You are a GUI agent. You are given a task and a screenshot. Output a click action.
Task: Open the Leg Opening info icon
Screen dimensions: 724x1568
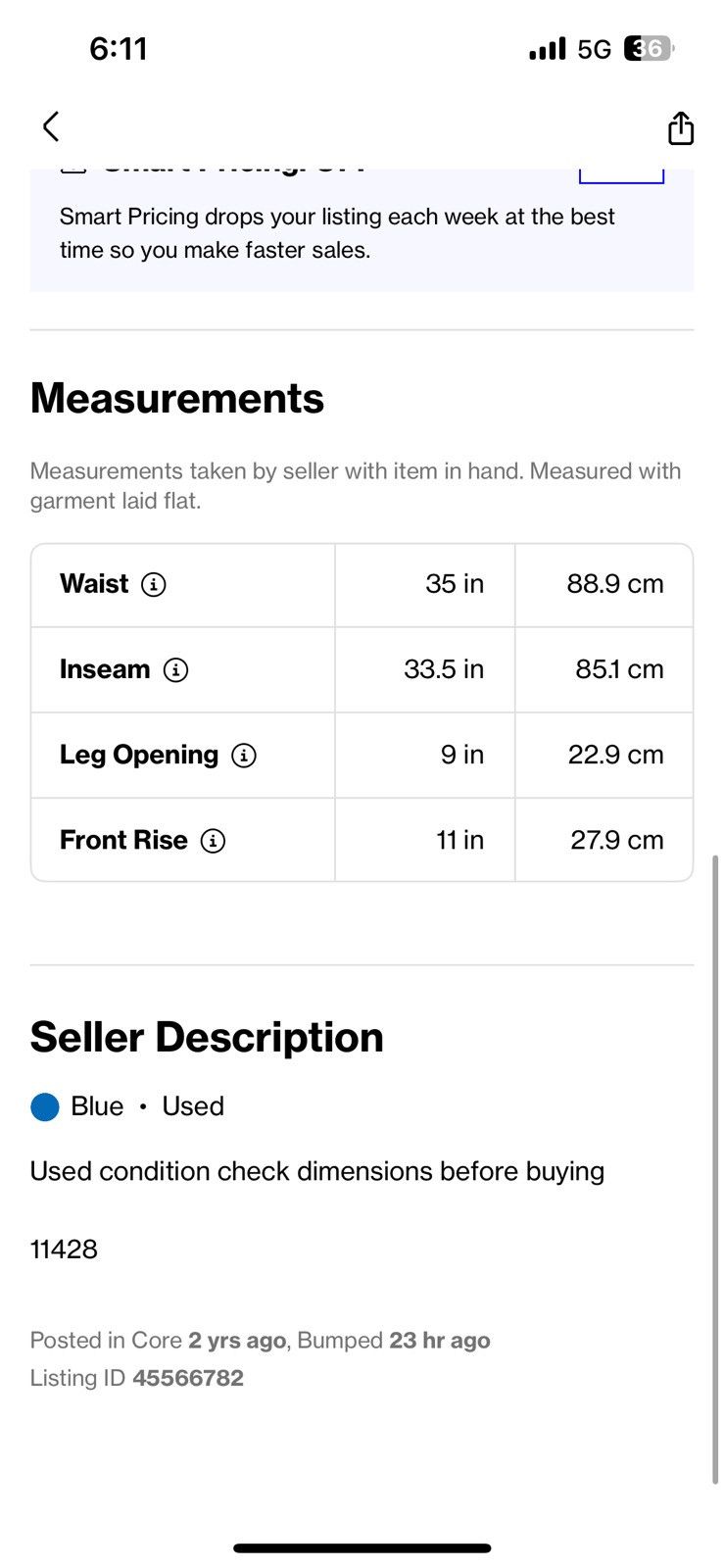(x=244, y=756)
